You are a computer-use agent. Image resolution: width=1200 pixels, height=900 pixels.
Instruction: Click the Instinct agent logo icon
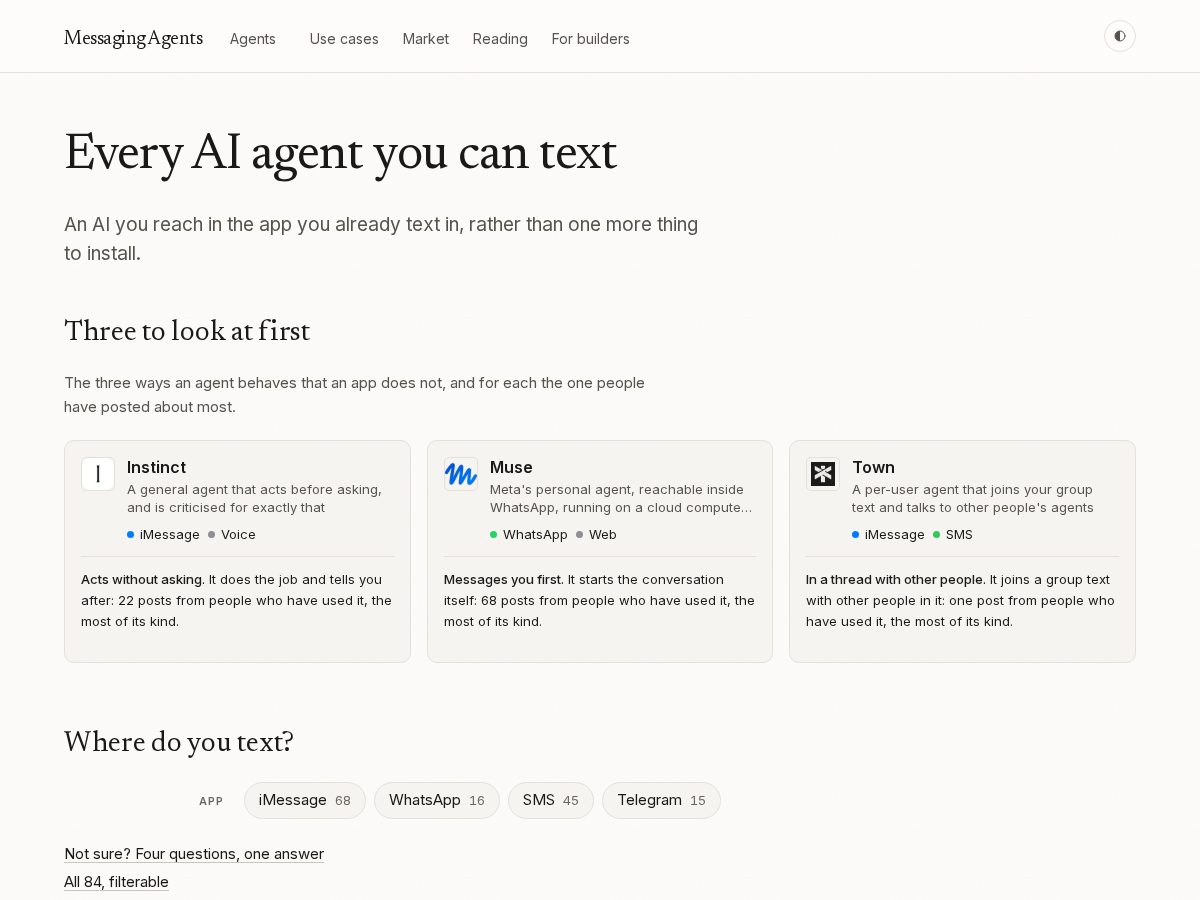point(98,474)
